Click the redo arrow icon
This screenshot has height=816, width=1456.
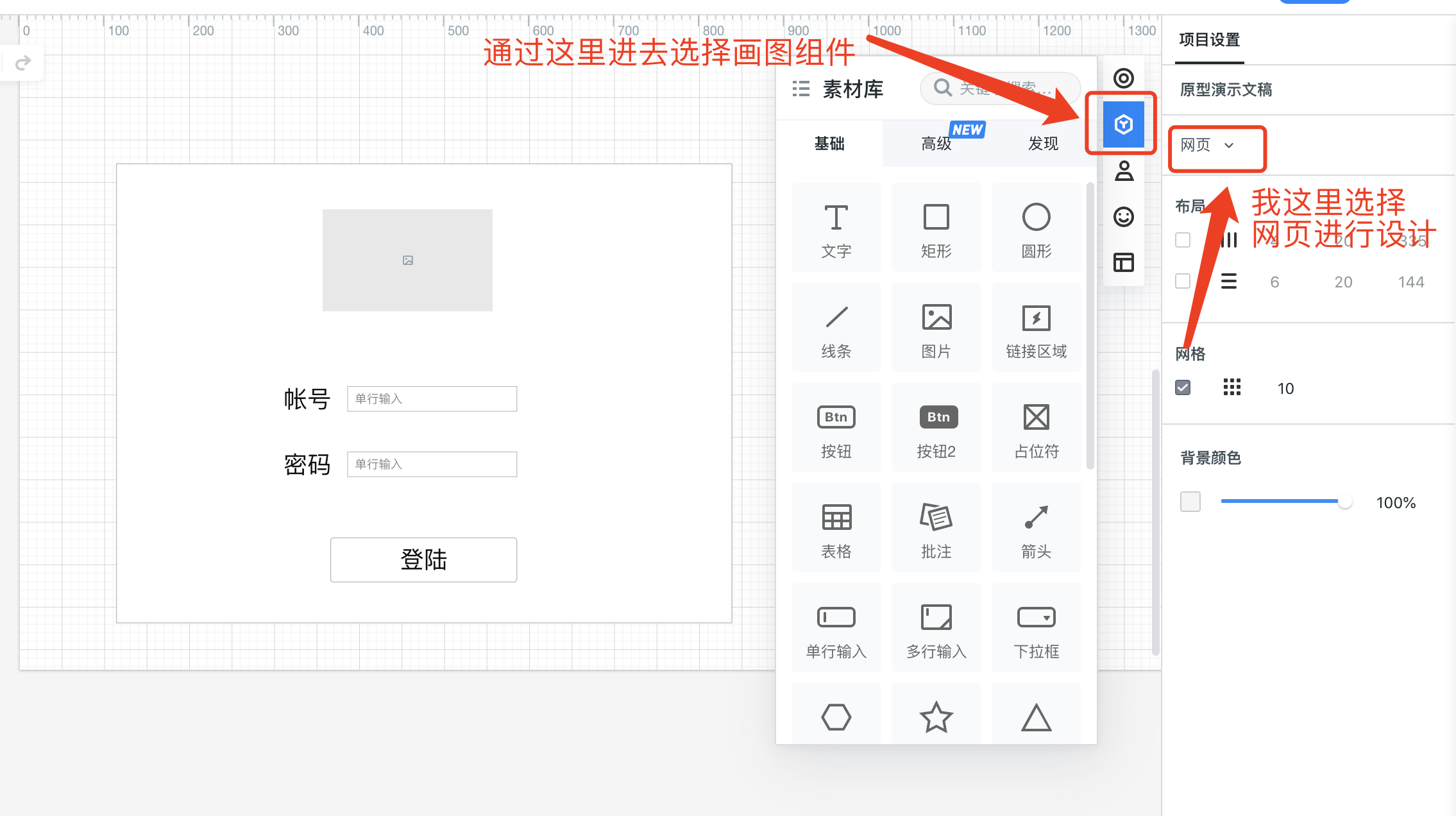point(23,63)
